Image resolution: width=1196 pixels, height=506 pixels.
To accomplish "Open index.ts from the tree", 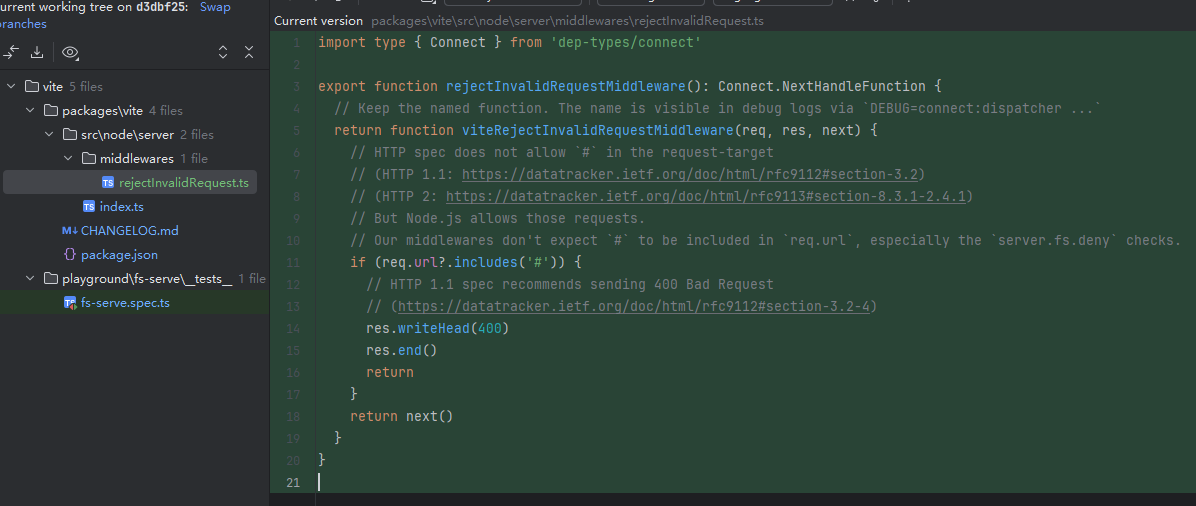I will pos(121,206).
